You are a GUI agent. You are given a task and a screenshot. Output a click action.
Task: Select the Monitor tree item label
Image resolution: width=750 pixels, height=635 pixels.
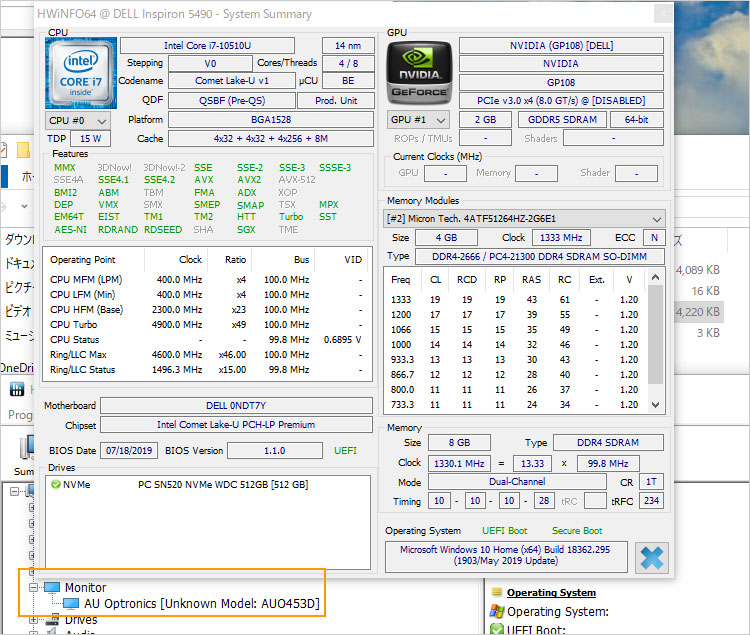pyautogui.click(x=85, y=587)
